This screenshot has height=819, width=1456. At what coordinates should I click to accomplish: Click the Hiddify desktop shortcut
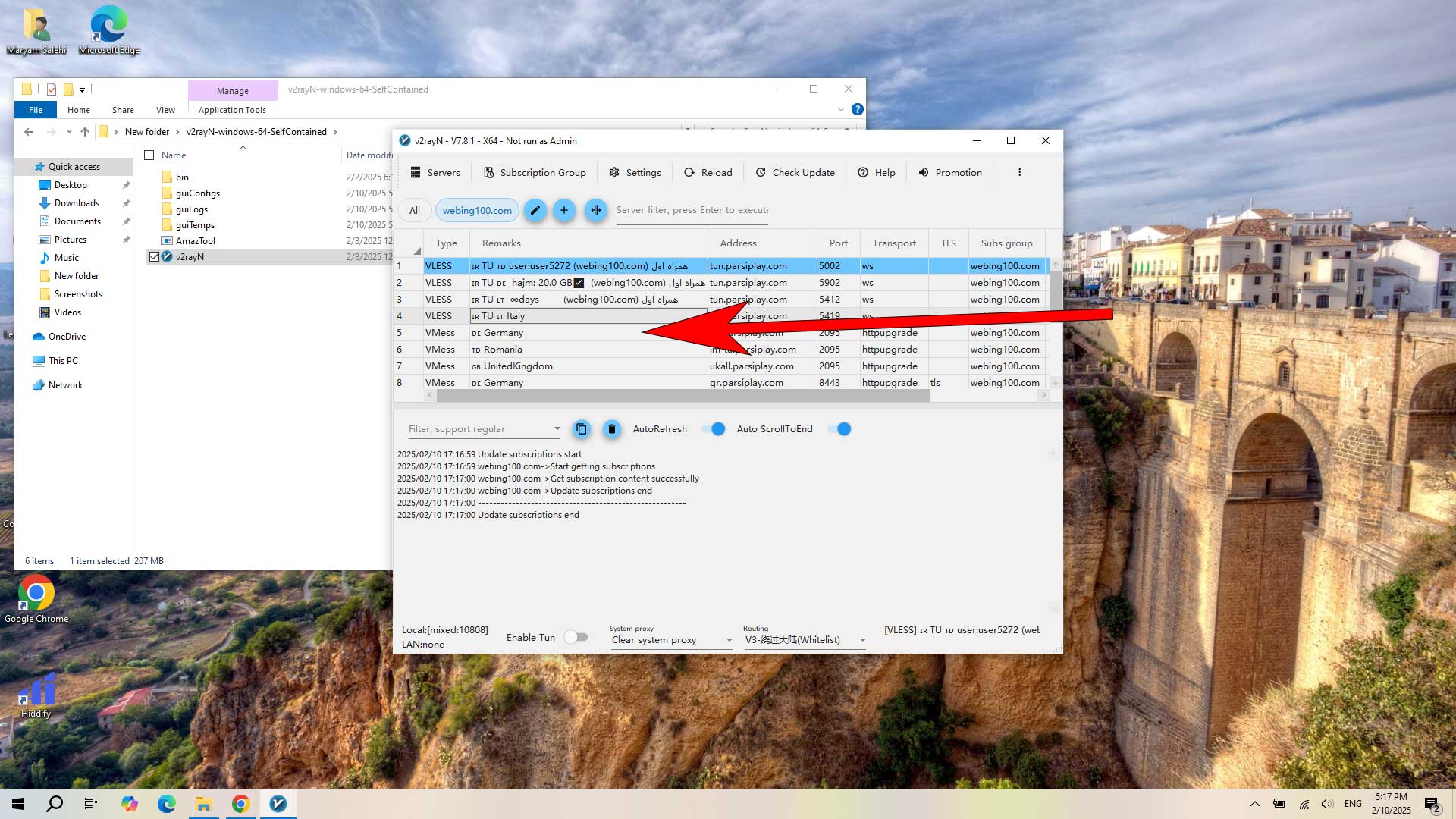click(36, 695)
